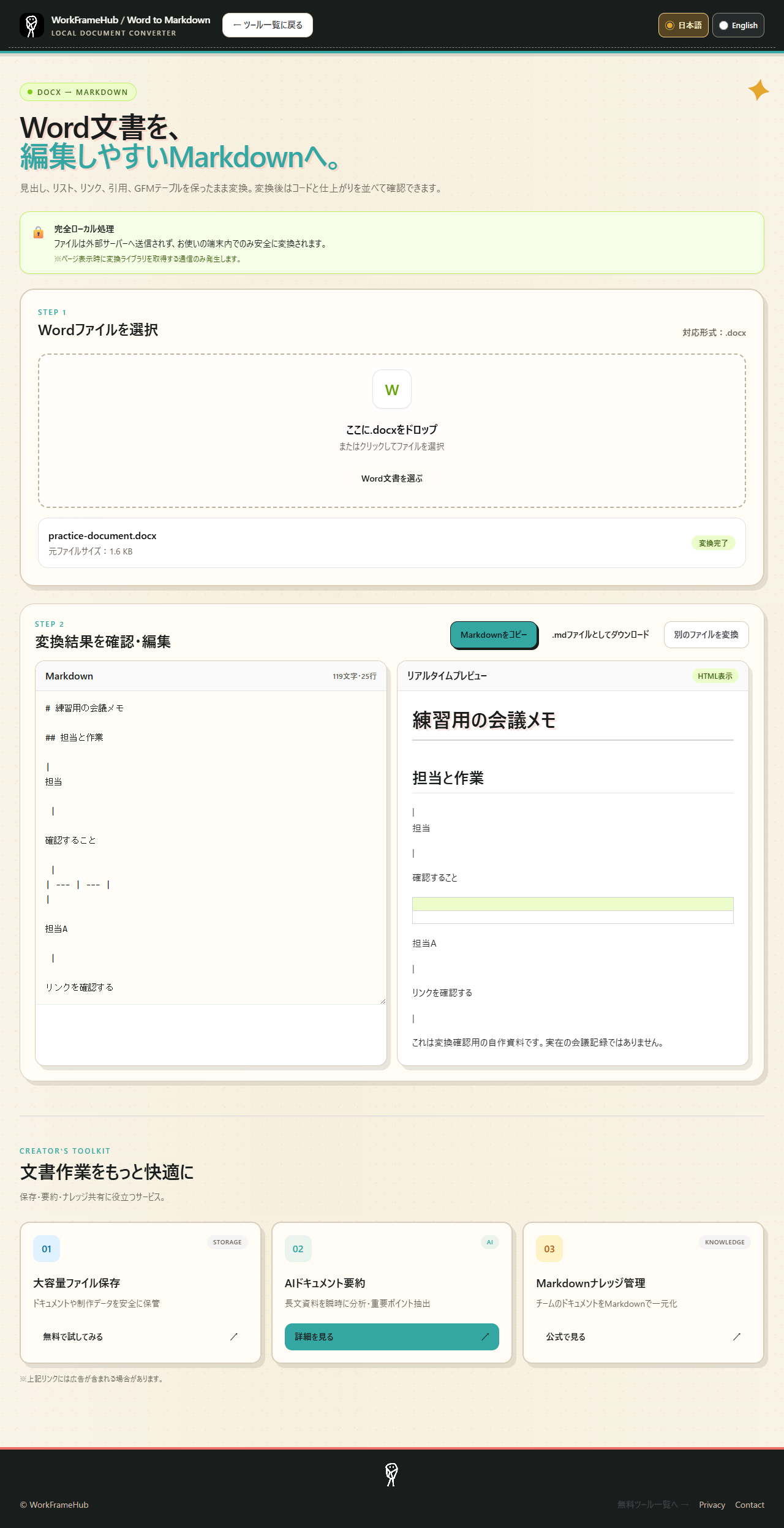Click the preview subheading 担当と作業
Viewport: 784px width, 1528px height.
[x=448, y=777]
